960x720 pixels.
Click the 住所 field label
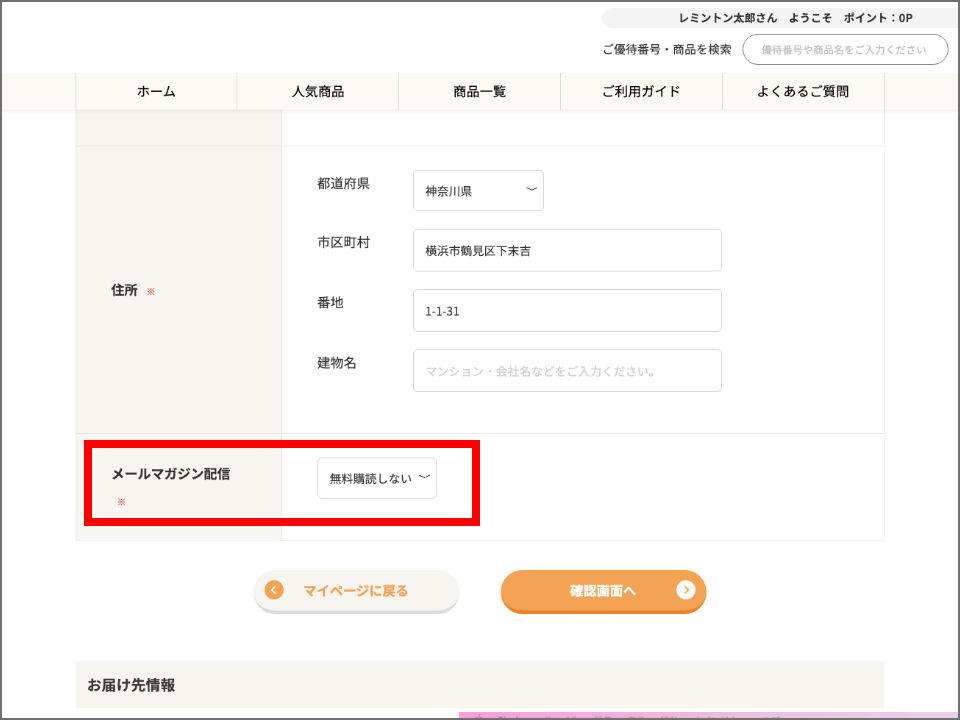point(124,290)
